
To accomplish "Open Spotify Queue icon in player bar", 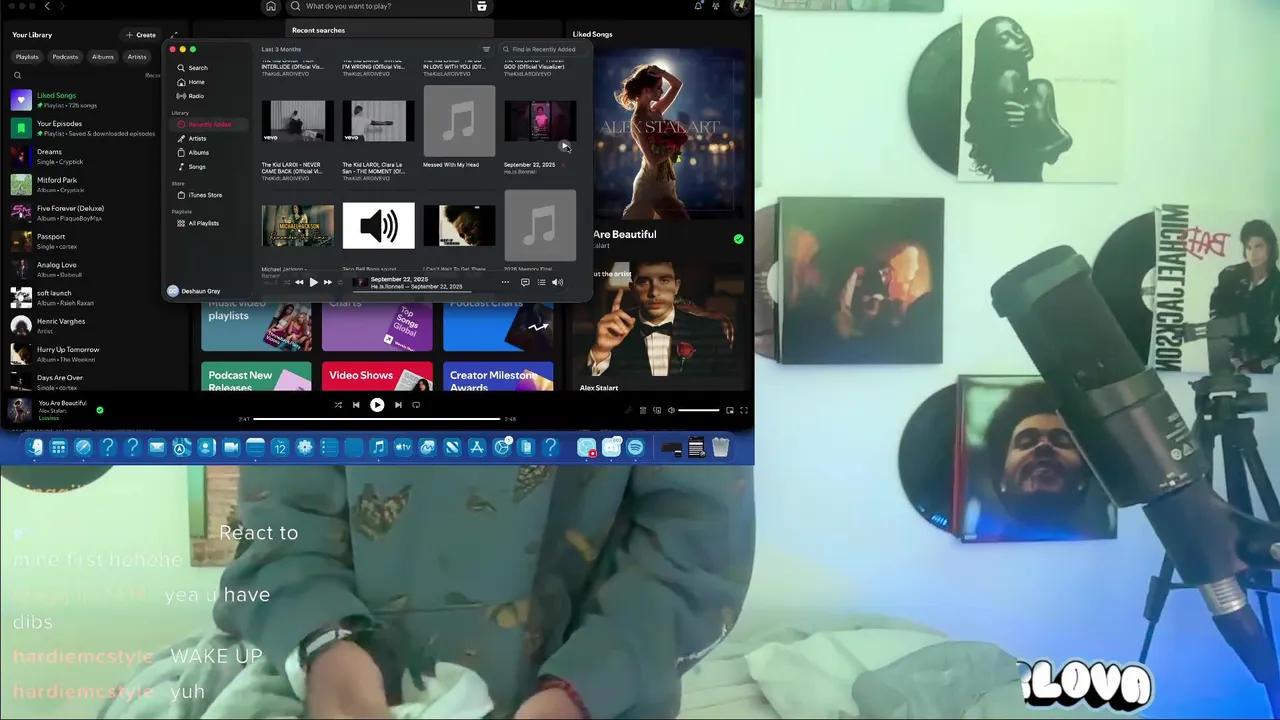I will point(642,410).
